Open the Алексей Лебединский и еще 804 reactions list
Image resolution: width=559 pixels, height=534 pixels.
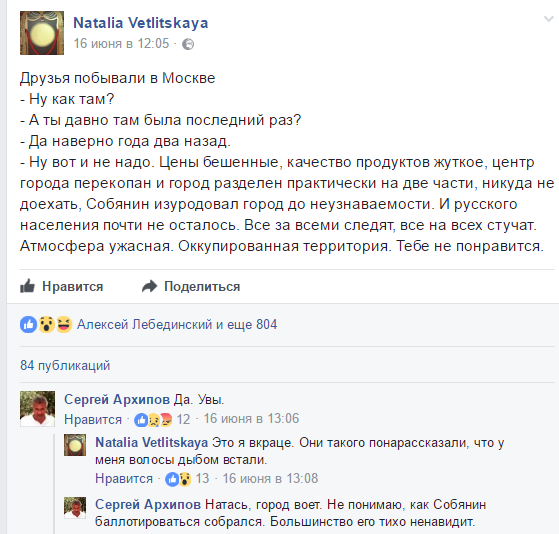pos(177,324)
